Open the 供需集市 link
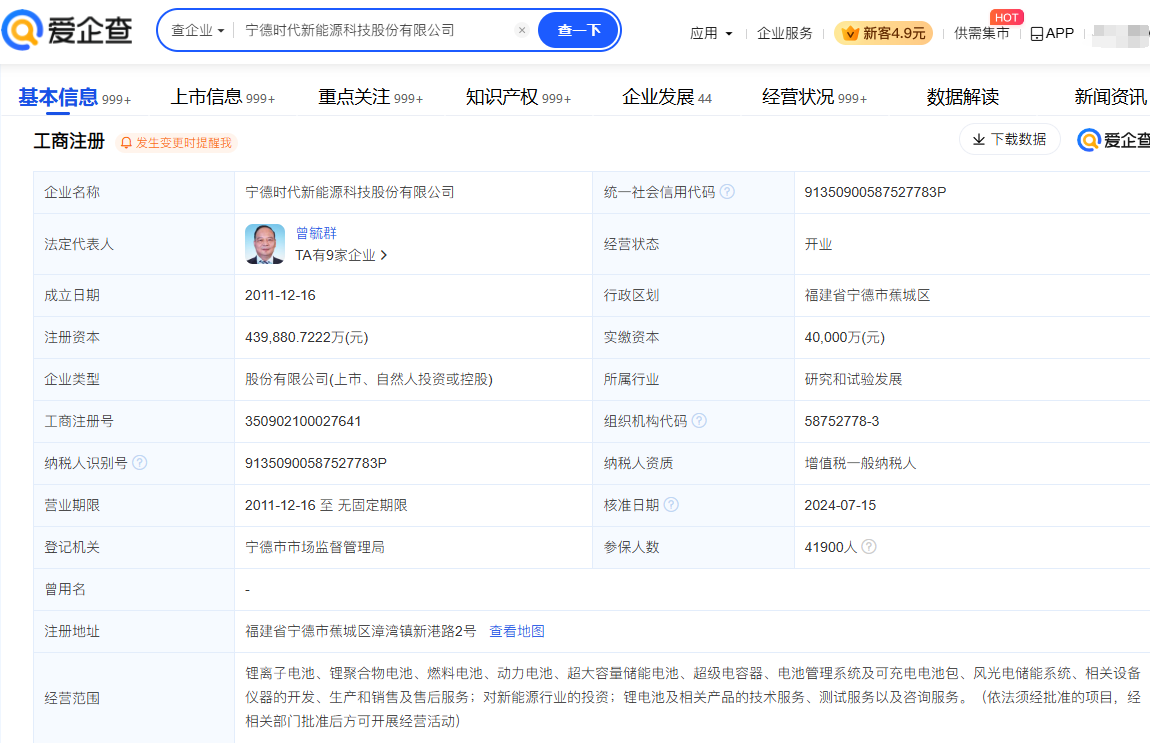This screenshot has width=1150, height=743. 981,34
